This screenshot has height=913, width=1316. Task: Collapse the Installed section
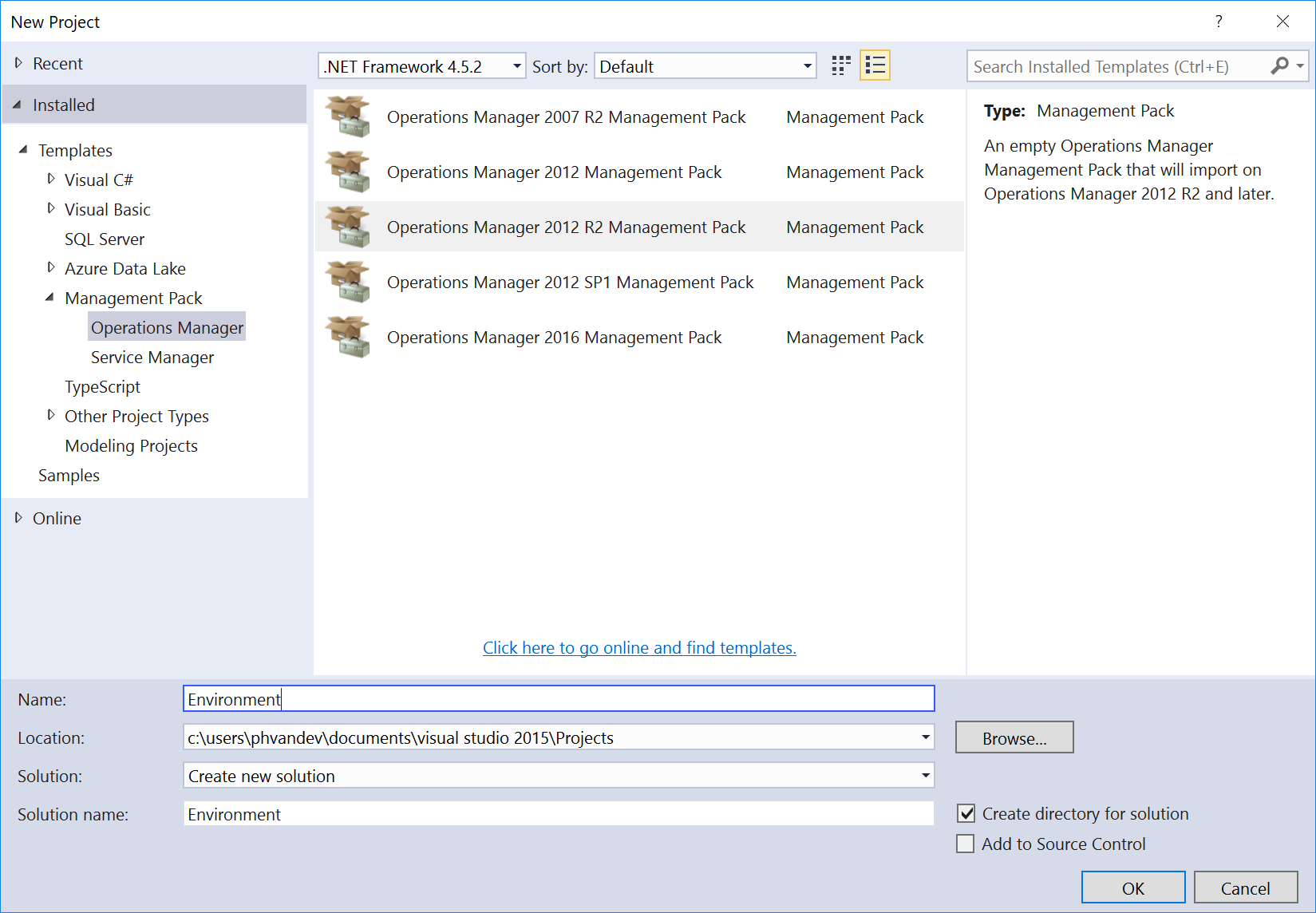coord(18,105)
